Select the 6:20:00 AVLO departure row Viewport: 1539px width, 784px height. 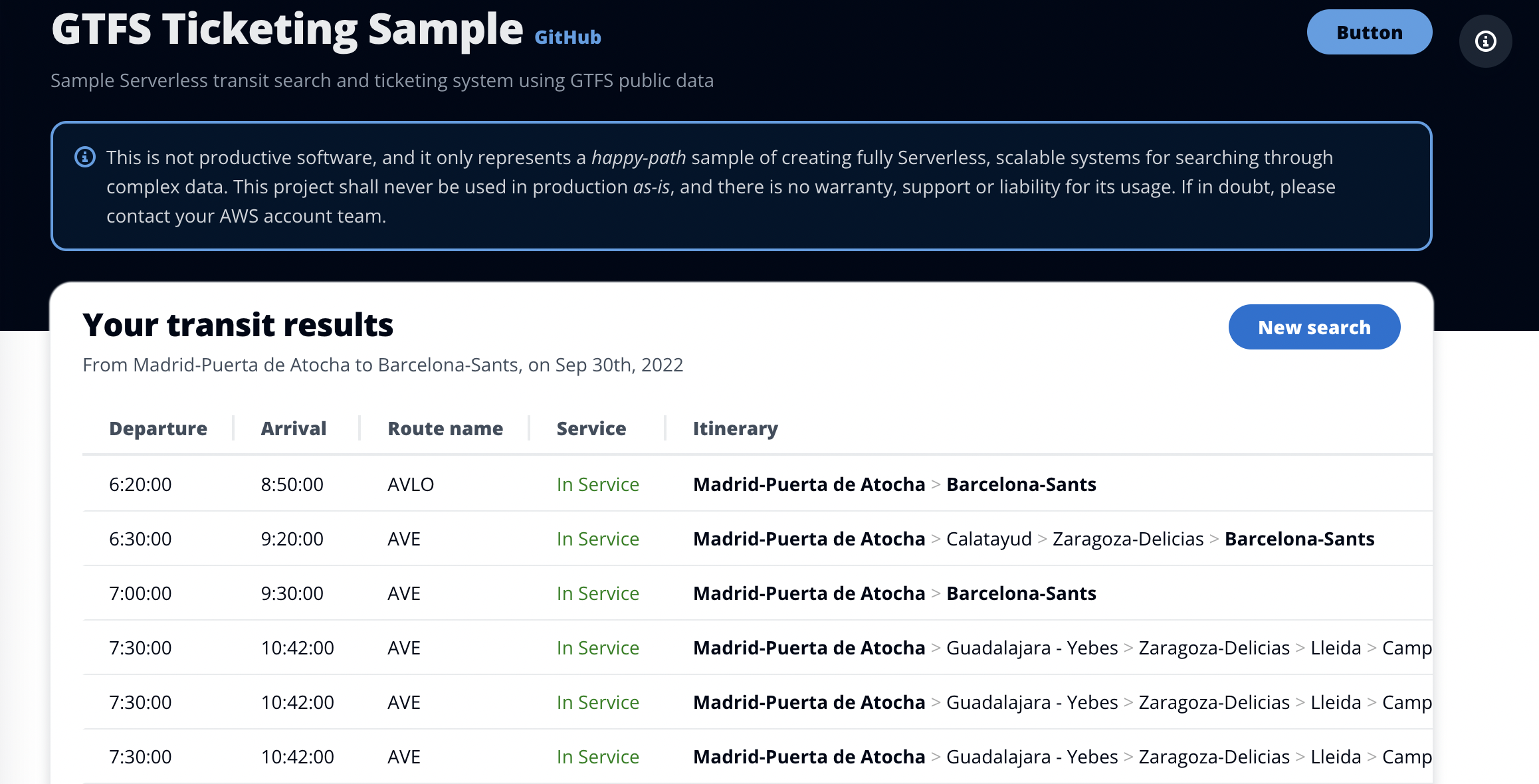pos(140,484)
